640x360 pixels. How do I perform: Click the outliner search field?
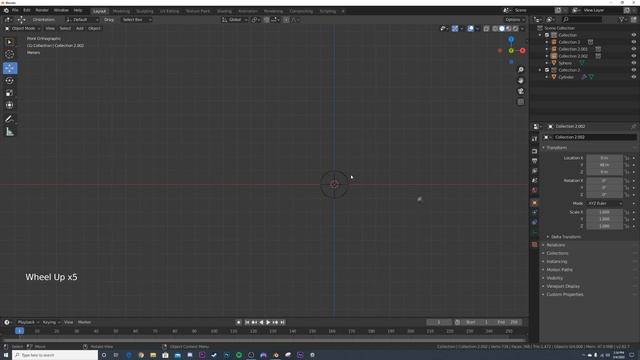[x=582, y=20]
